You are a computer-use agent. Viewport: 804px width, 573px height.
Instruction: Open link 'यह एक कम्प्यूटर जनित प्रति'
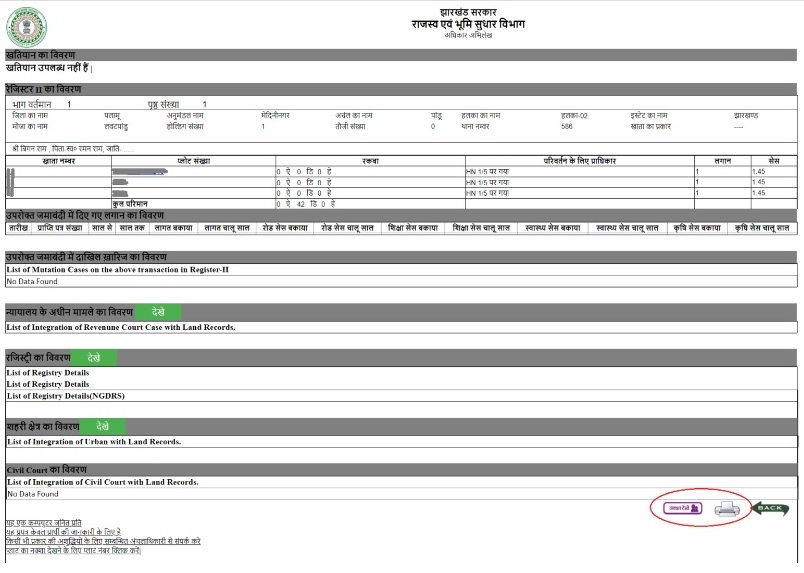[x=44, y=523]
